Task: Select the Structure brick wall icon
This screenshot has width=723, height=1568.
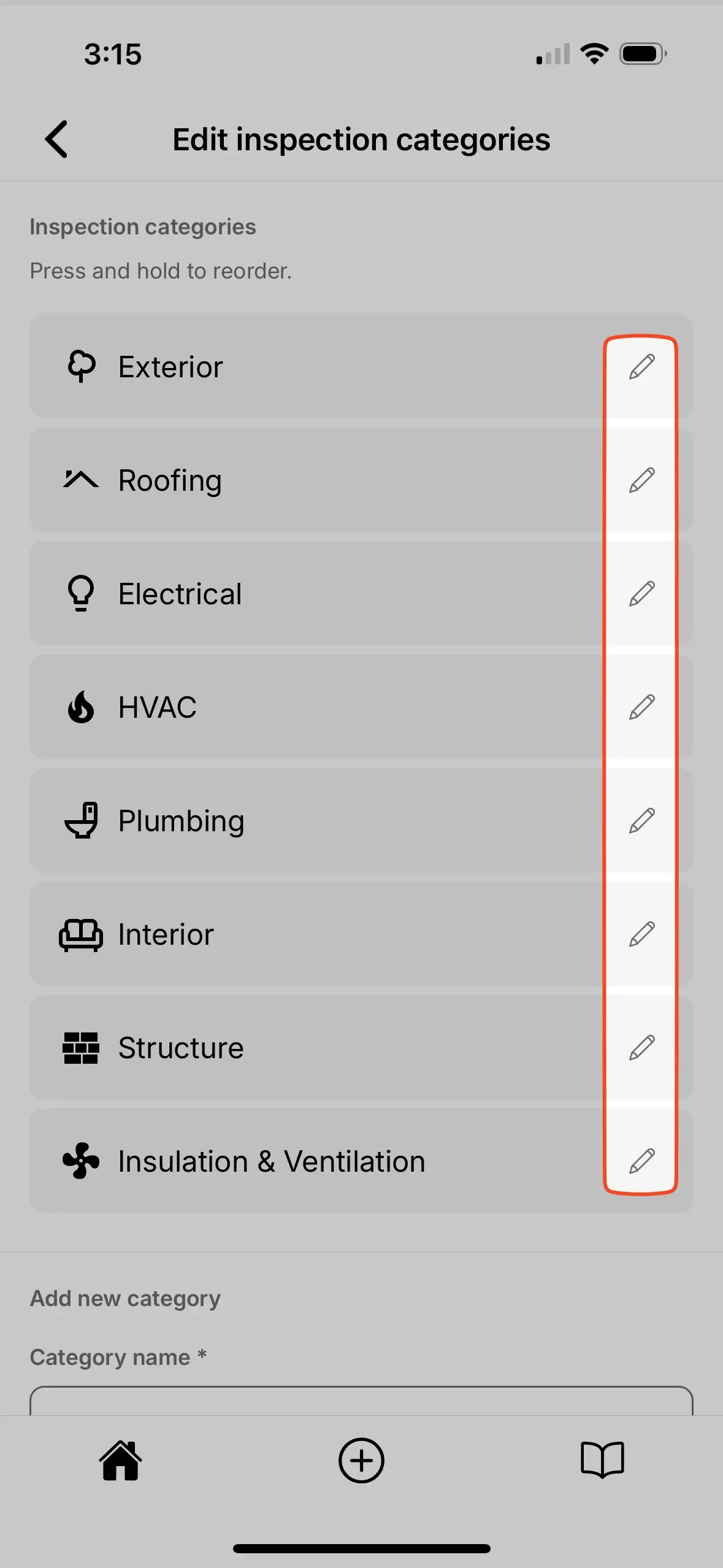Action: point(80,1048)
